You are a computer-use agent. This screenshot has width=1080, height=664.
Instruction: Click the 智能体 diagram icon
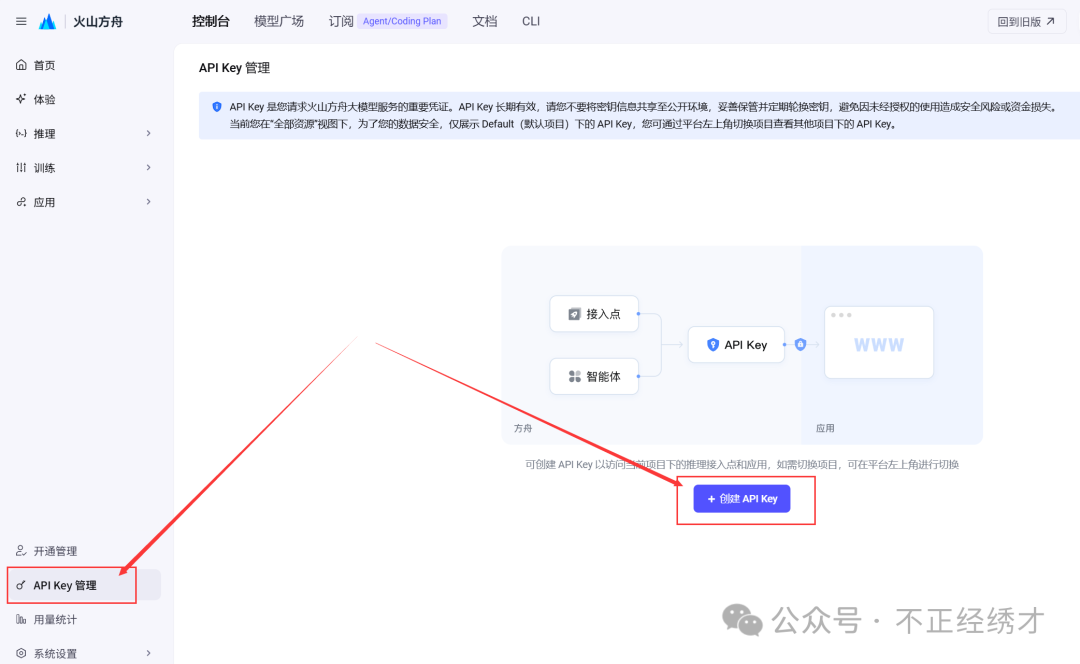pos(574,376)
